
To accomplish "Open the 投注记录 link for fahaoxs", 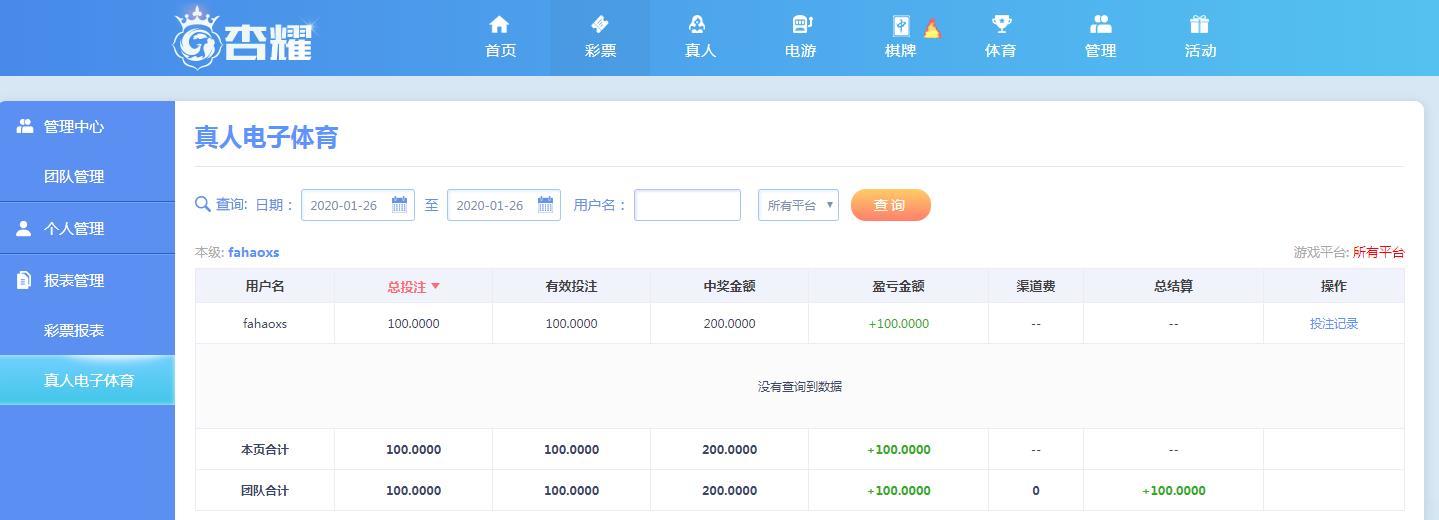I will [x=1333, y=324].
